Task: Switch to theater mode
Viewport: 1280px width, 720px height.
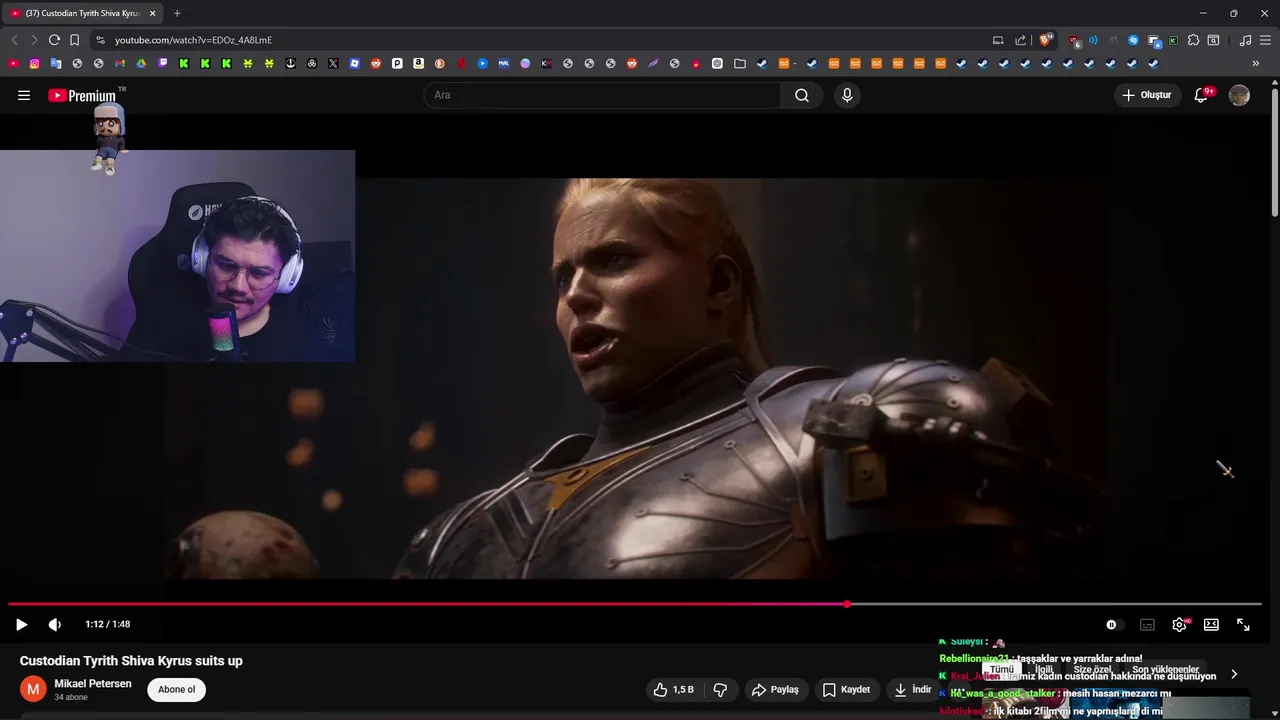Action: pyautogui.click(x=1211, y=624)
